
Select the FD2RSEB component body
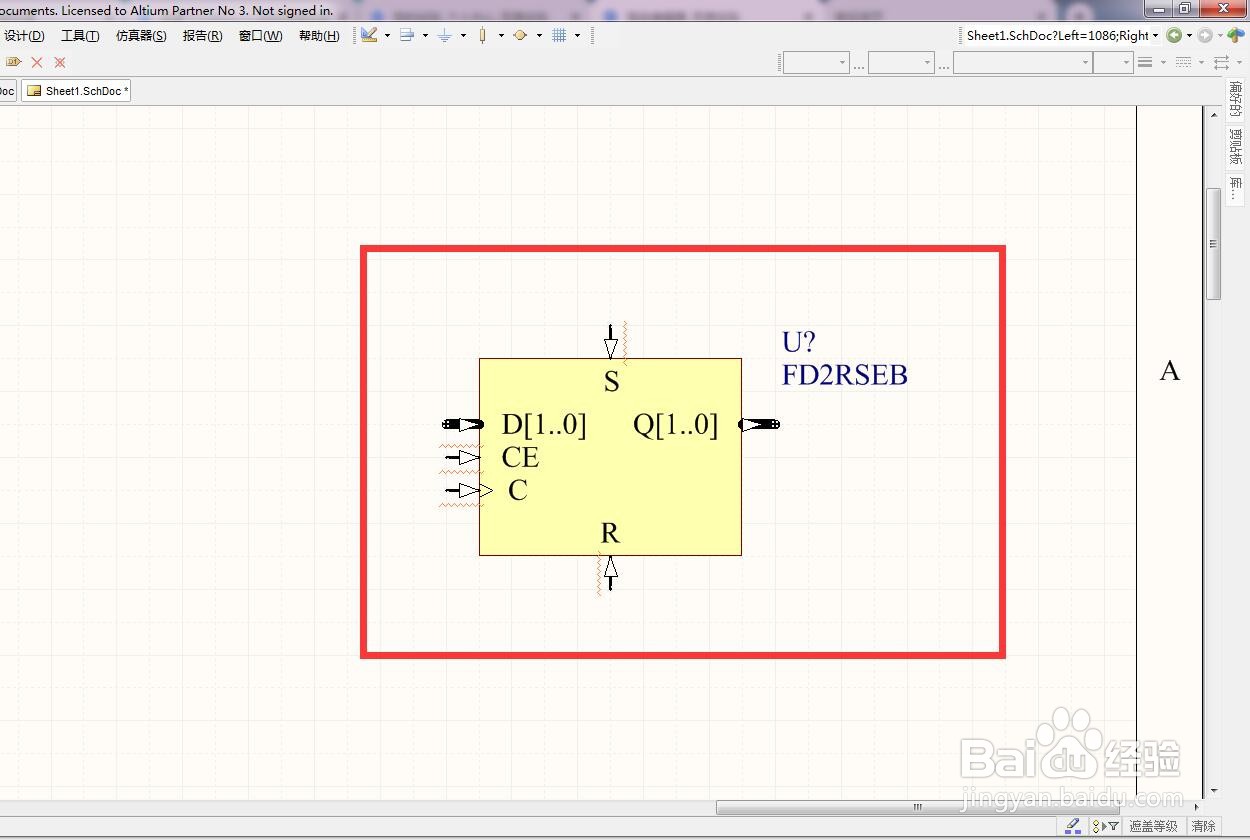point(610,457)
